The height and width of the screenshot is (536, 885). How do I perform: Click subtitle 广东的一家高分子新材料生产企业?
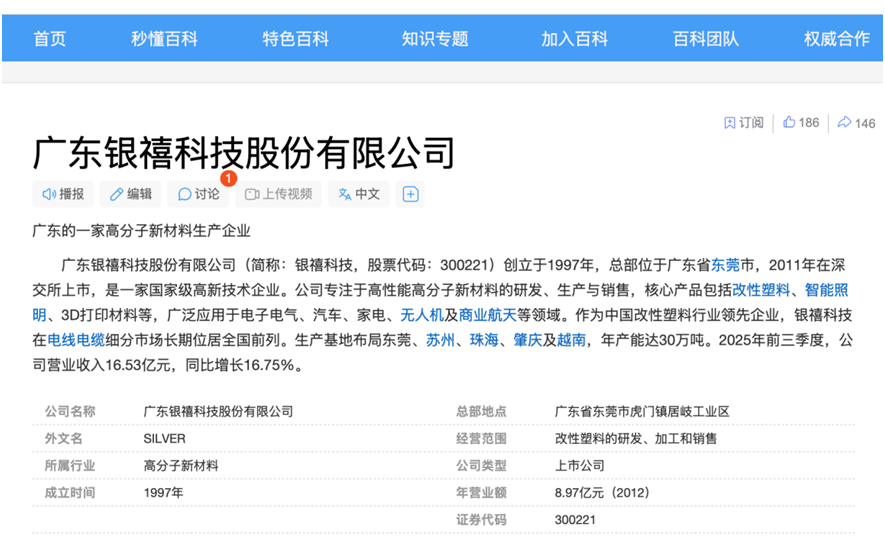pyautogui.click(x=141, y=231)
